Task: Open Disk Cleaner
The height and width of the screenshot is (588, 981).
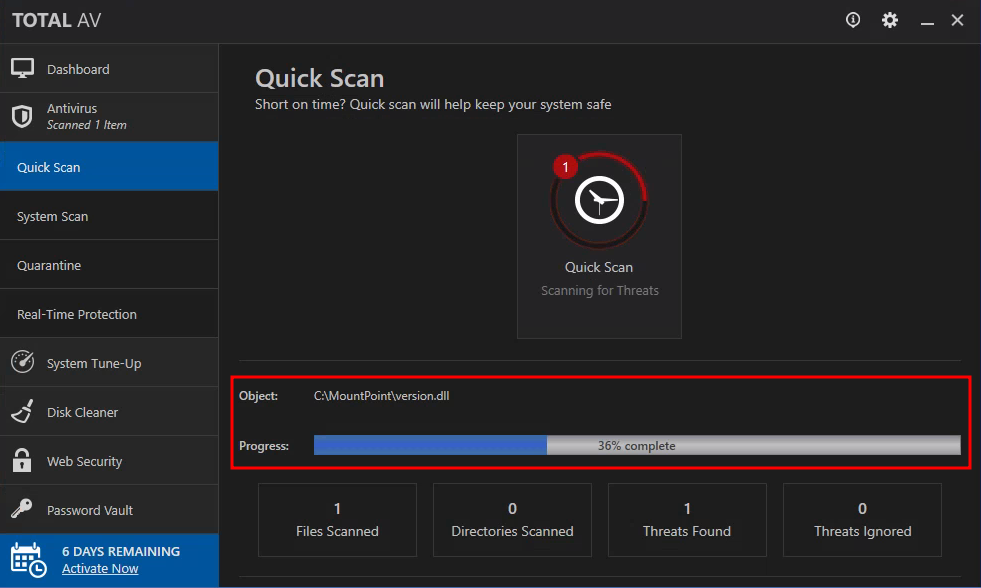Action: pyautogui.click(x=109, y=412)
